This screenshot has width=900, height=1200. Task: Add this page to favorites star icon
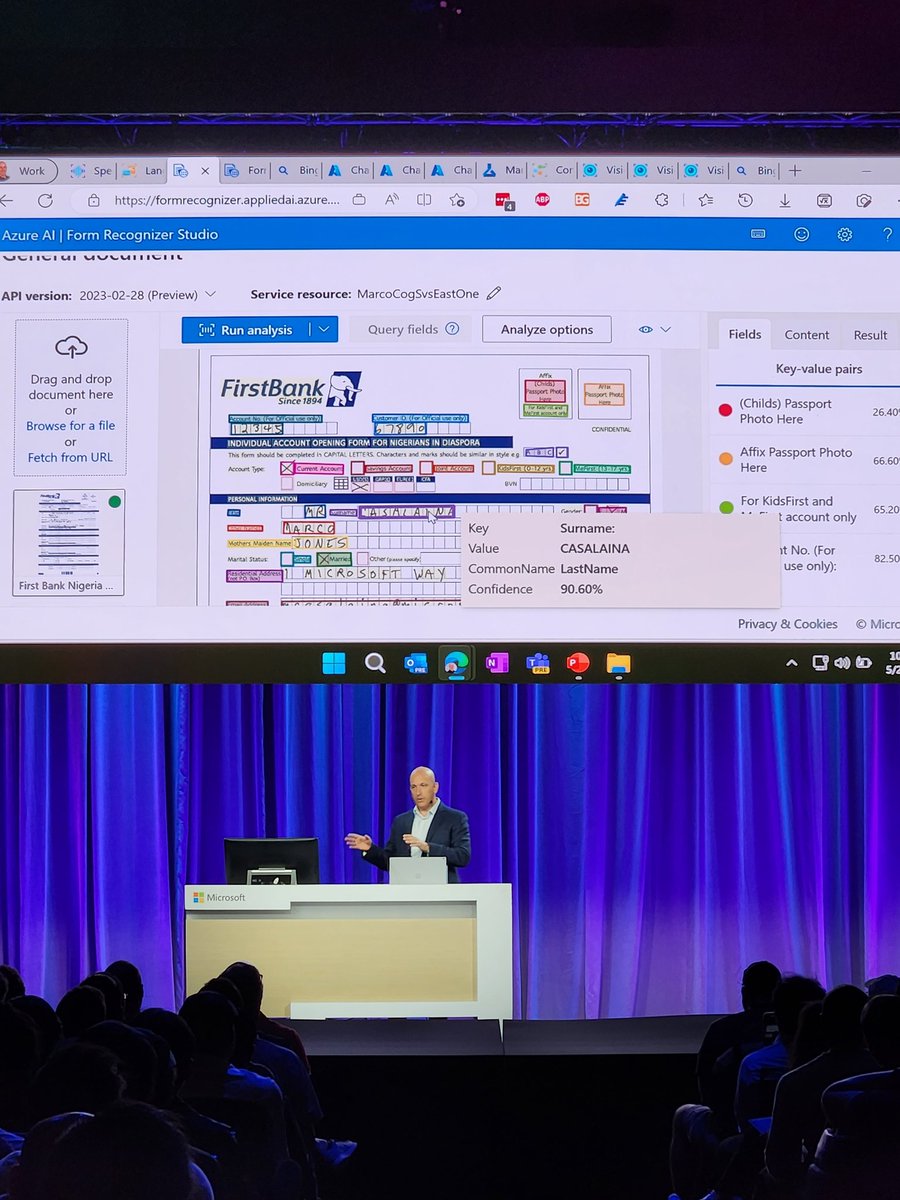(x=457, y=200)
